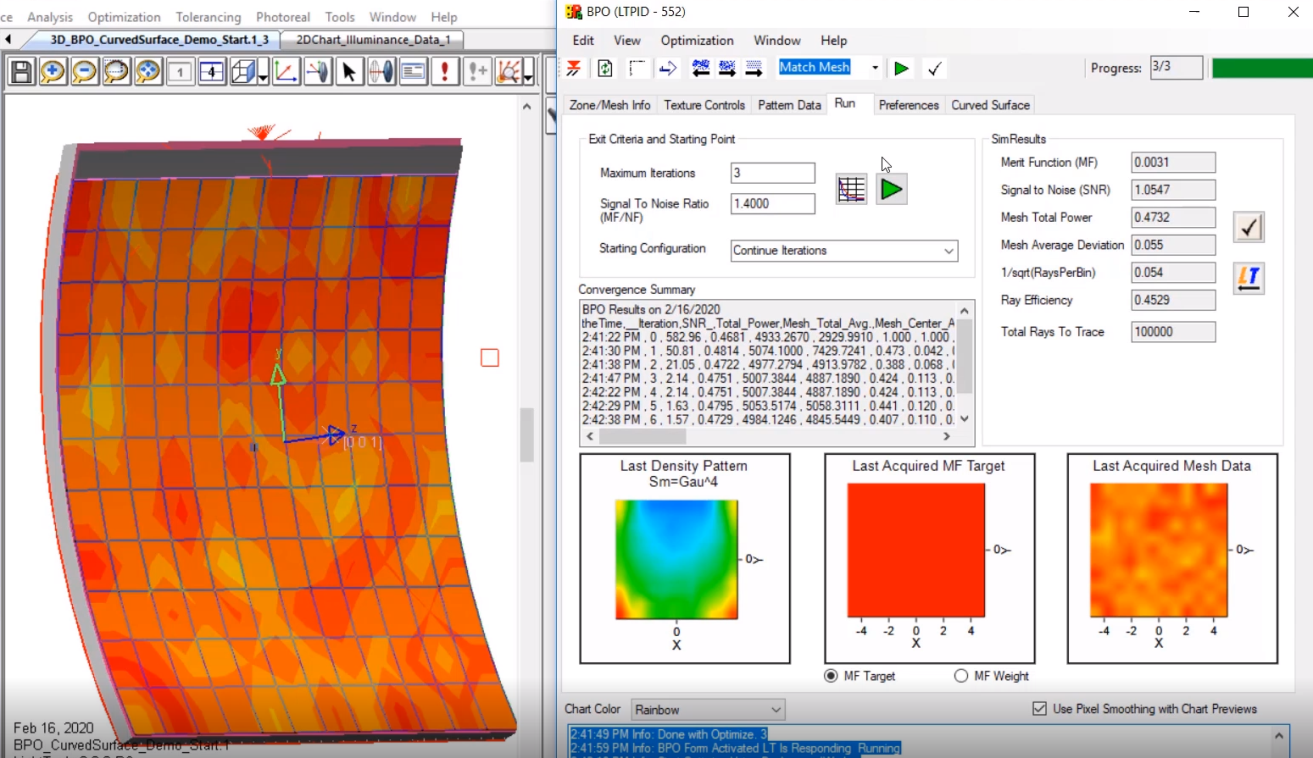This screenshot has height=758, width=1313.
Task: Select the arrow pointer tool
Action: tap(348, 72)
